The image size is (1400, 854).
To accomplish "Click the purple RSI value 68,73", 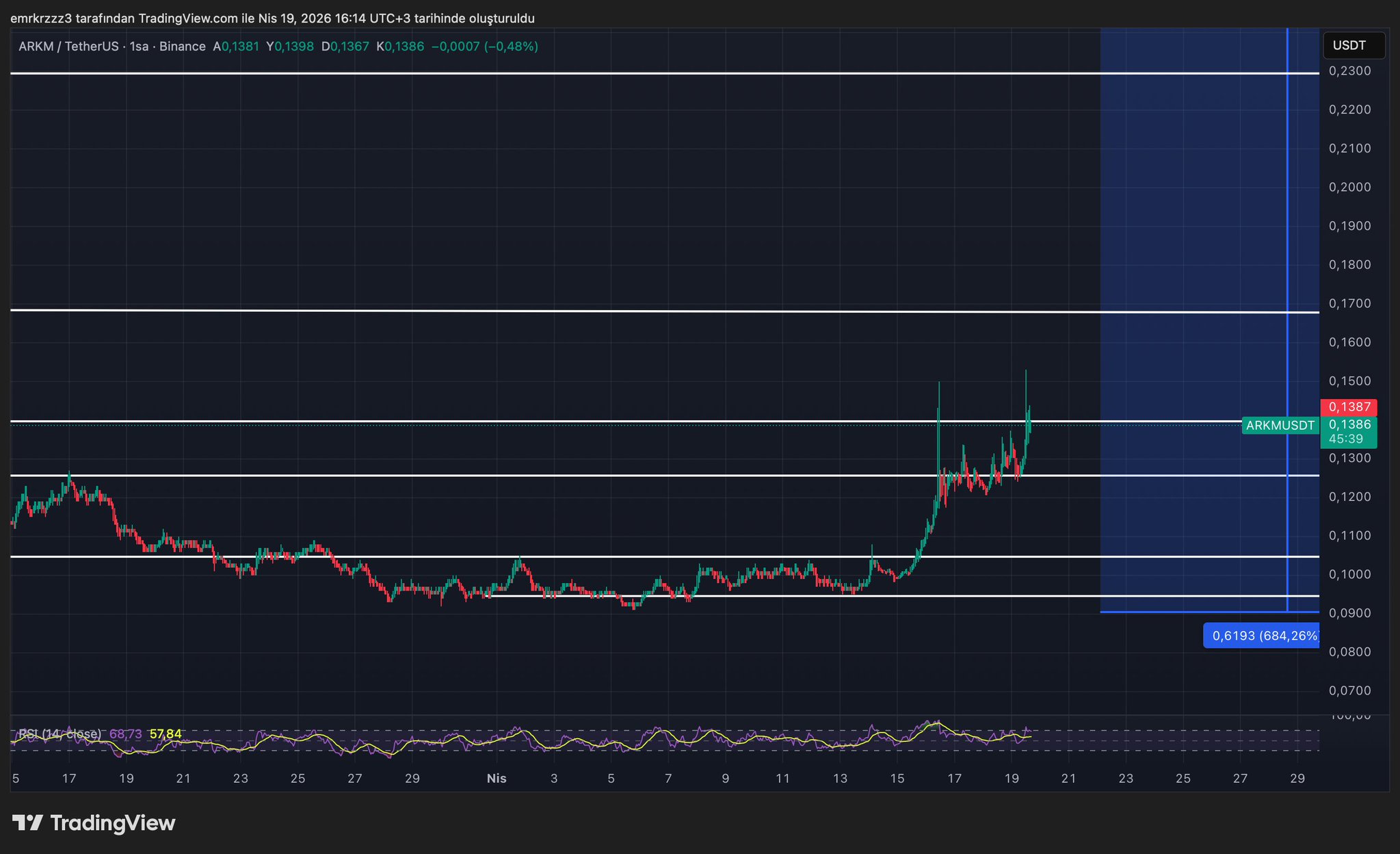I will click(x=126, y=734).
